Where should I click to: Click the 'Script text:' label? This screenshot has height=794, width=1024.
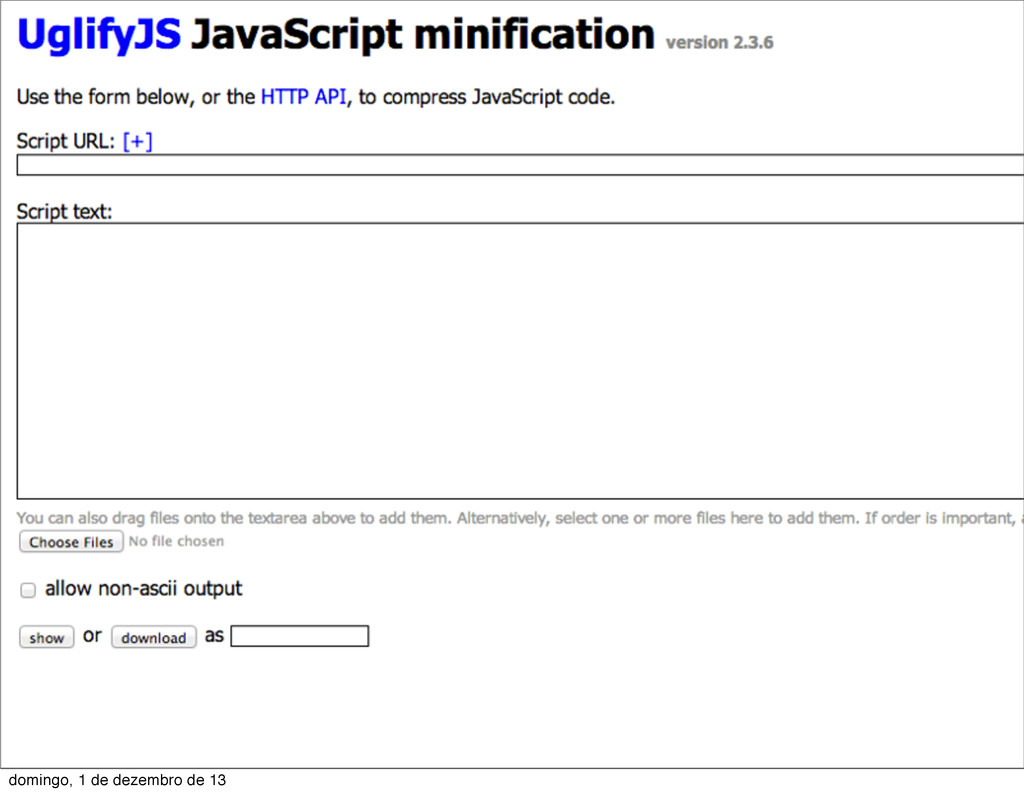[64, 212]
